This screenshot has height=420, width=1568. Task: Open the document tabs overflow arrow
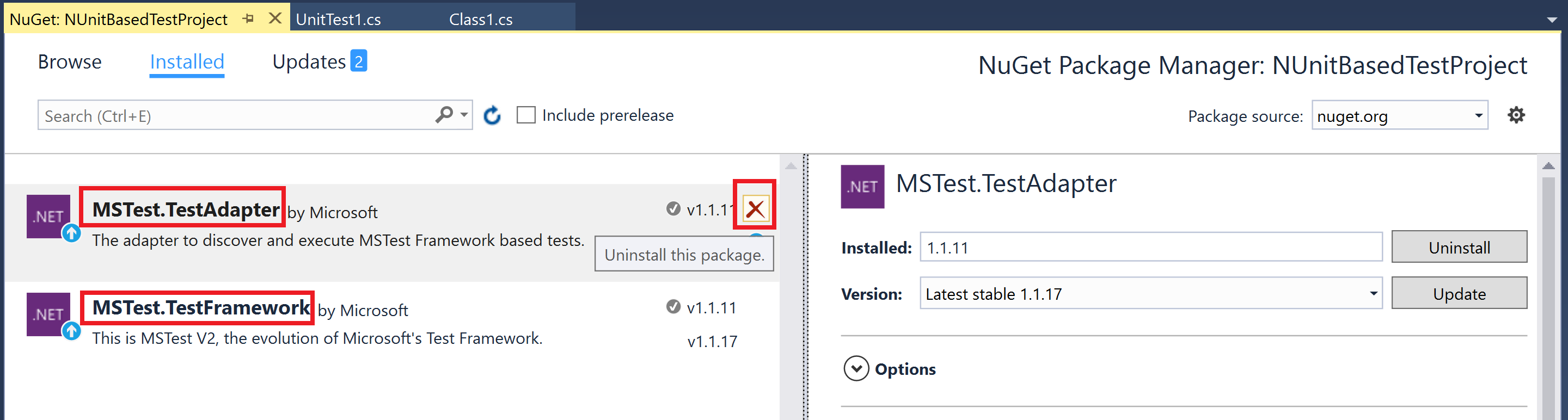1552,20
